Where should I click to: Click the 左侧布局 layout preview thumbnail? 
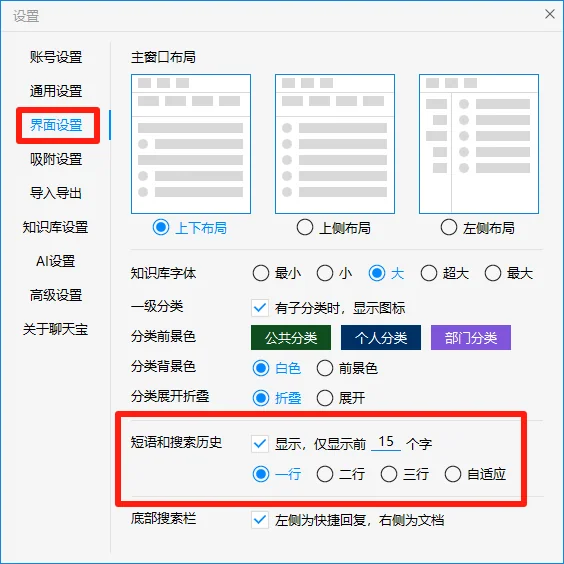(479, 144)
